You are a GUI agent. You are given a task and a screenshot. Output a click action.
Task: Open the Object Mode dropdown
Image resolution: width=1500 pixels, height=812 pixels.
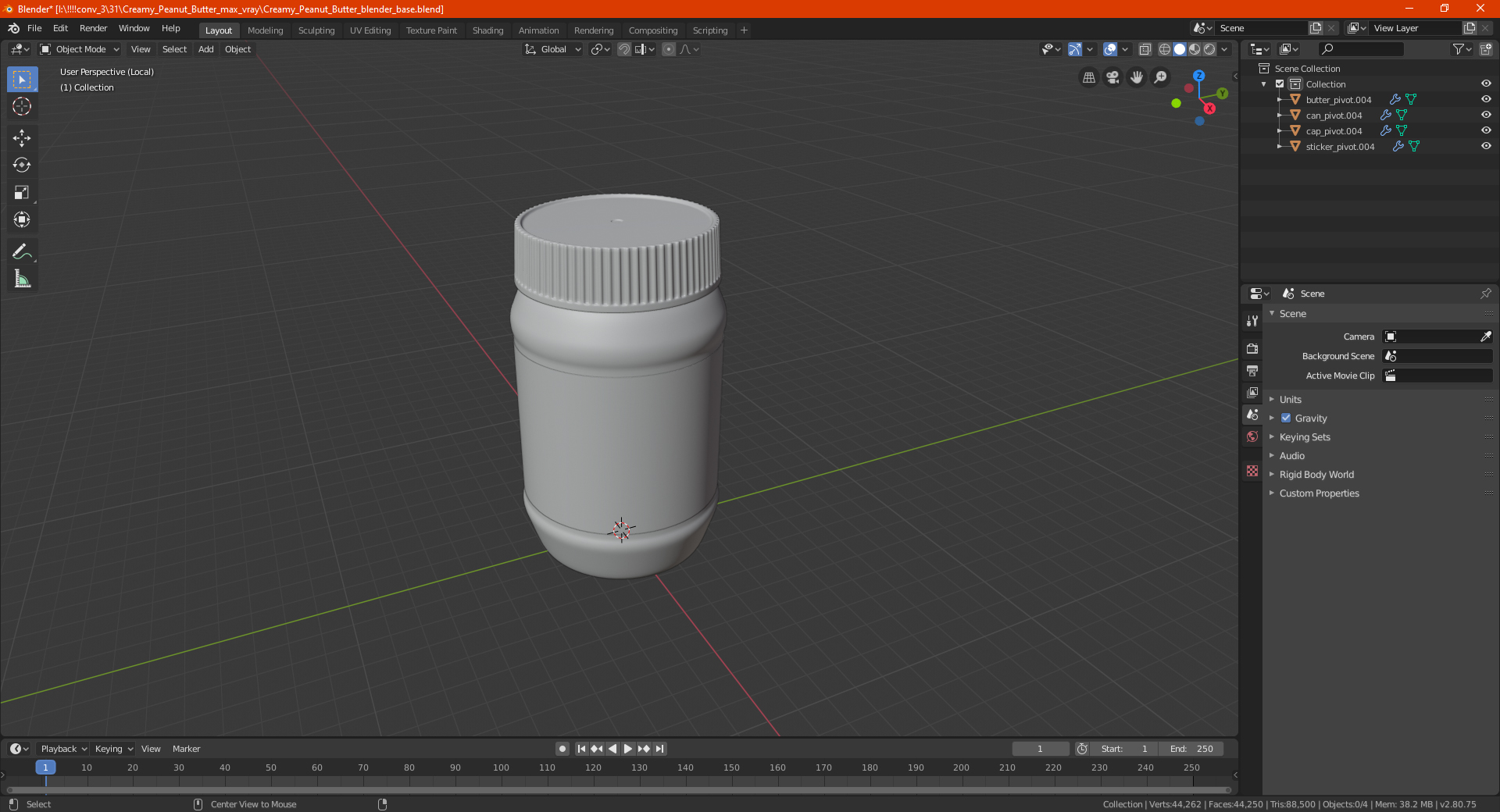[80, 49]
